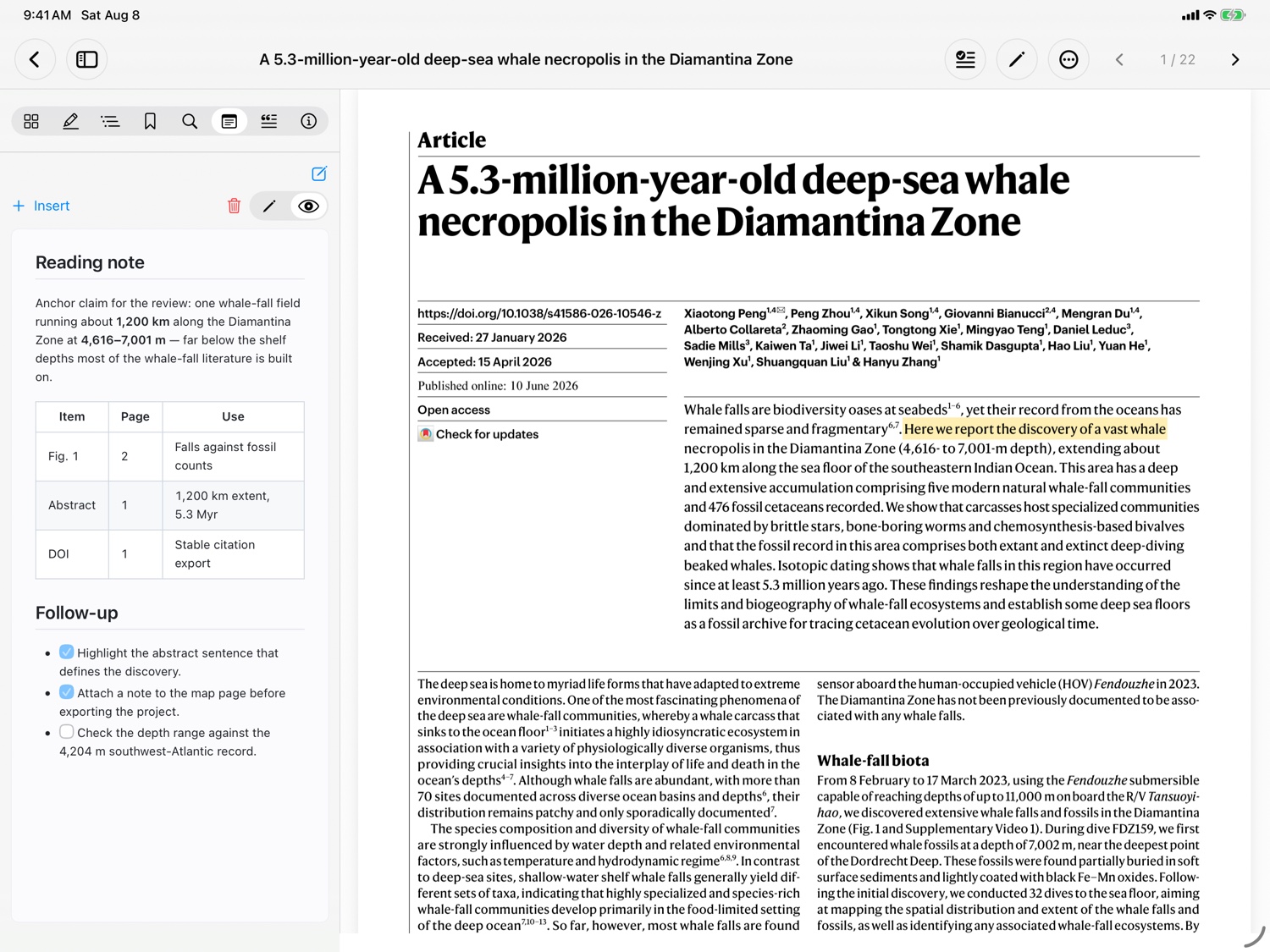Tap the highlighted abstract sentence
Viewport: 1270px width, 952px height.
click(x=1035, y=429)
